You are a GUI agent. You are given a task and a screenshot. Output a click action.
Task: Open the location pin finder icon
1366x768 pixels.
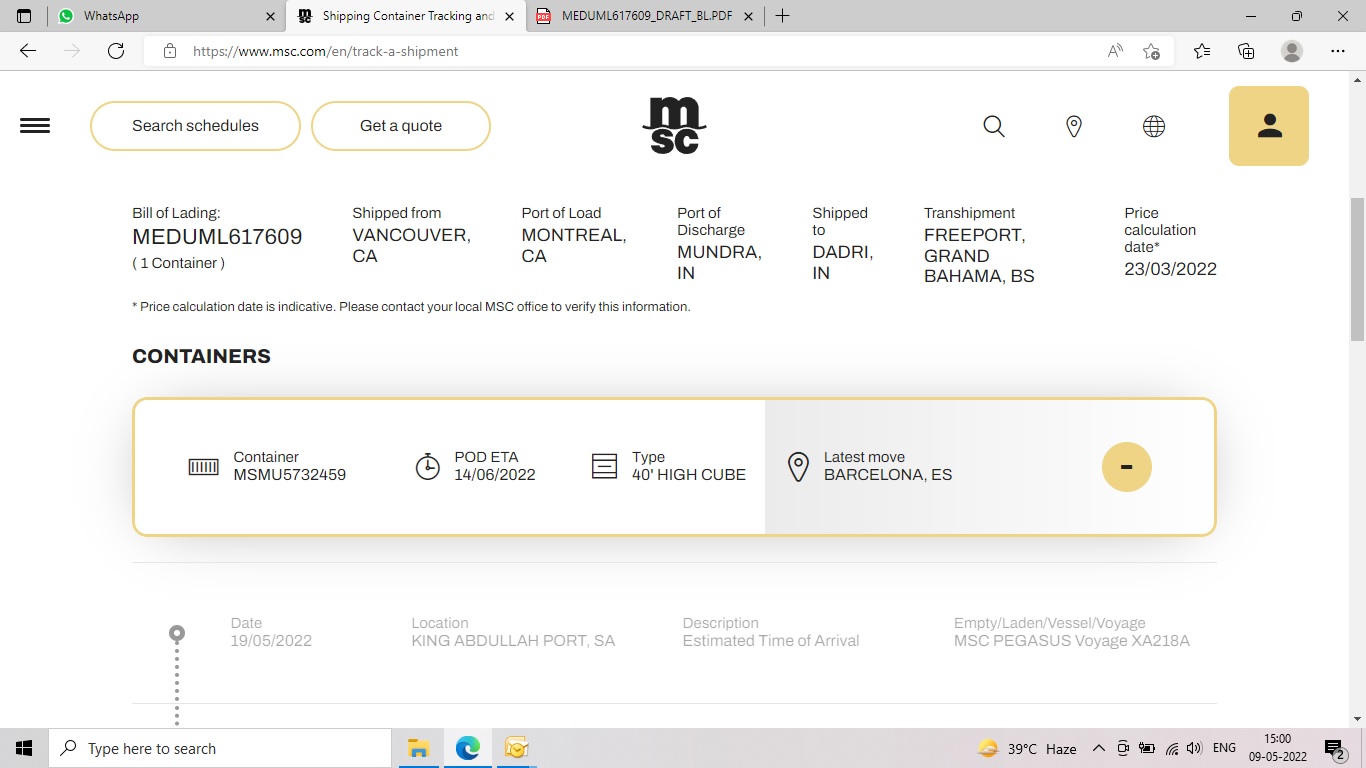pyautogui.click(x=1074, y=126)
